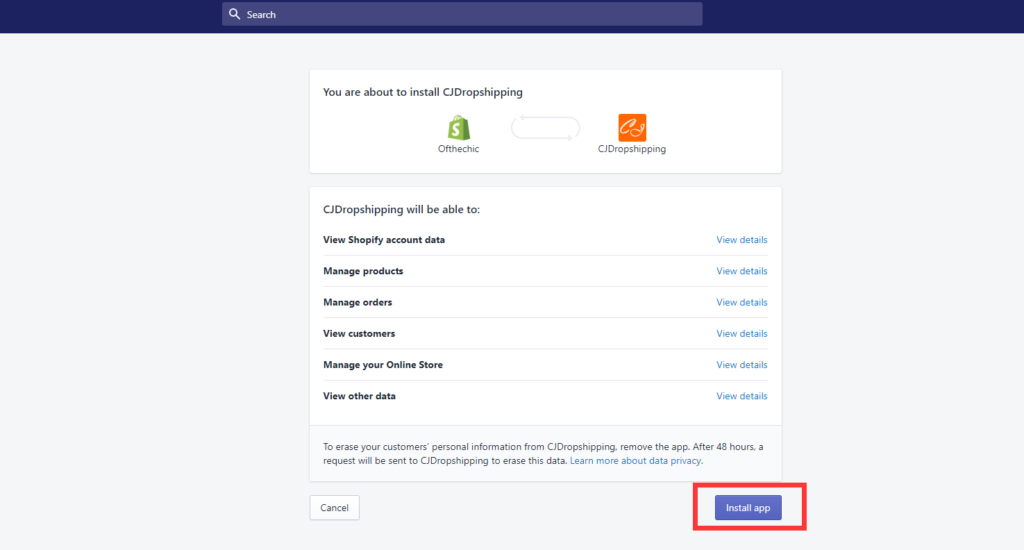This screenshot has width=1024, height=550.
Task: Click the 'Manage orders' permission text
Action: click(357, 302)
